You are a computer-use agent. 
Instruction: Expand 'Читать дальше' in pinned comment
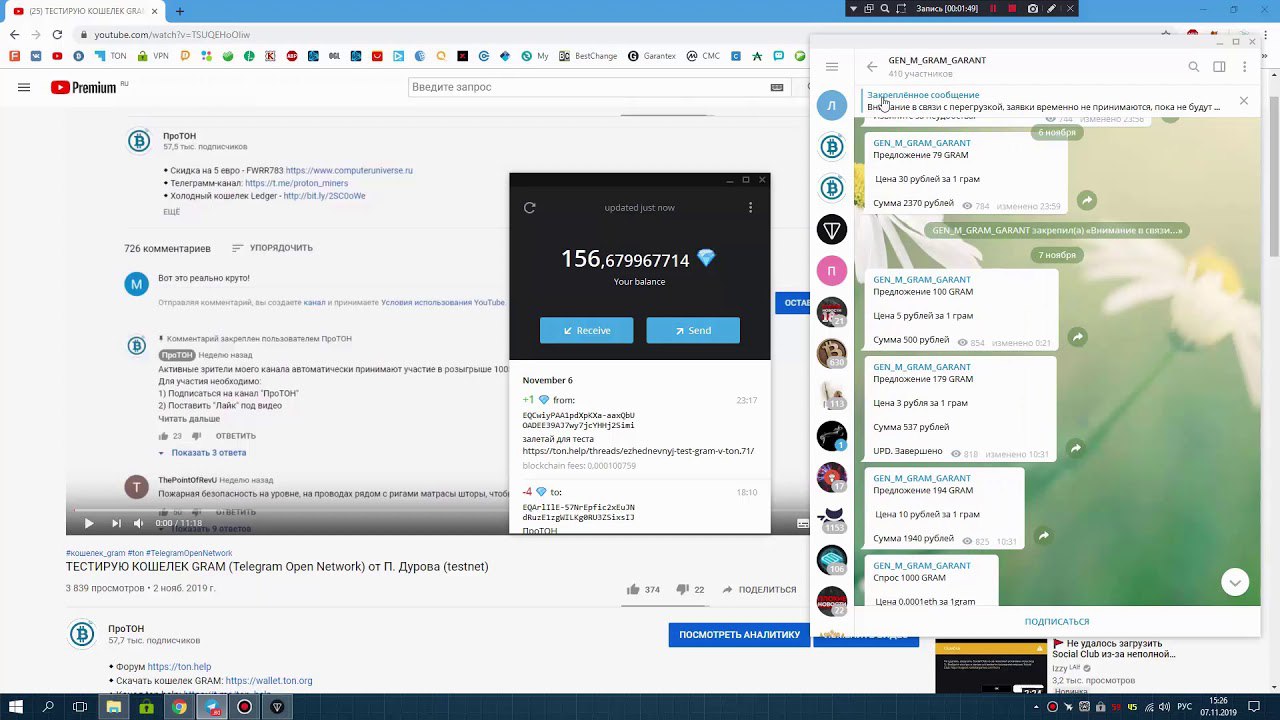point(189,419)
